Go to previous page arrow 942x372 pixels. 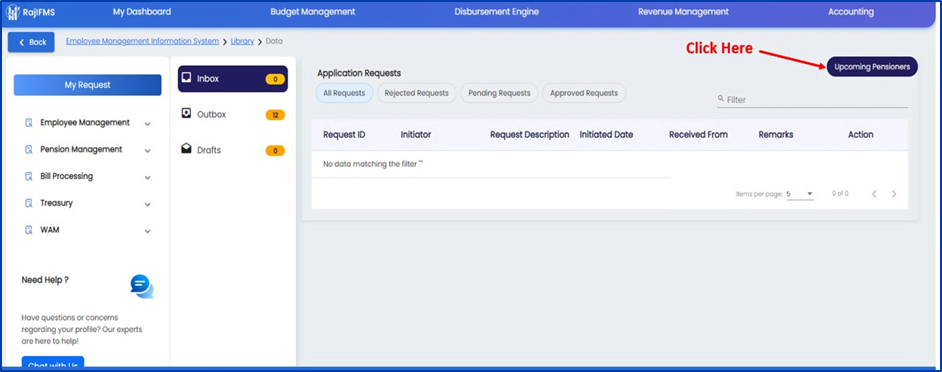[874, 194]
